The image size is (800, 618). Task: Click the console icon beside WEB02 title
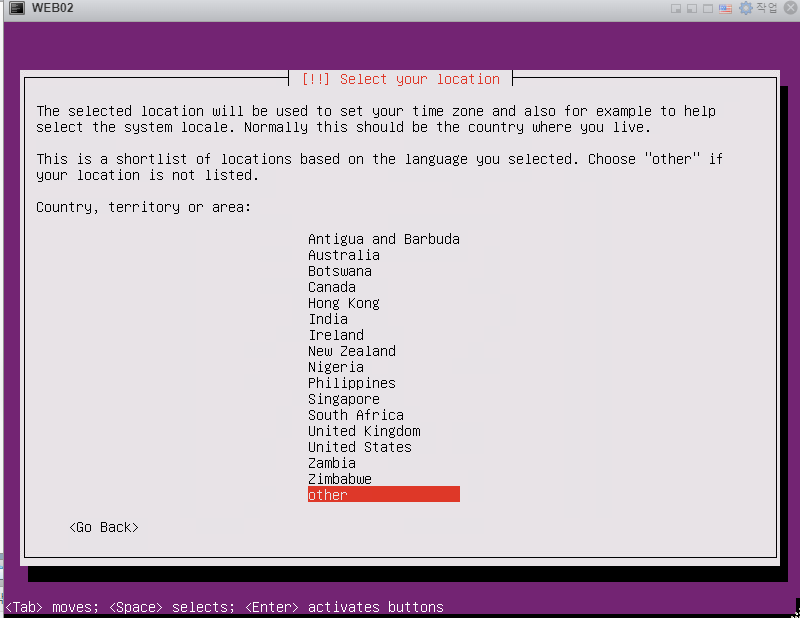coord(17,8)
